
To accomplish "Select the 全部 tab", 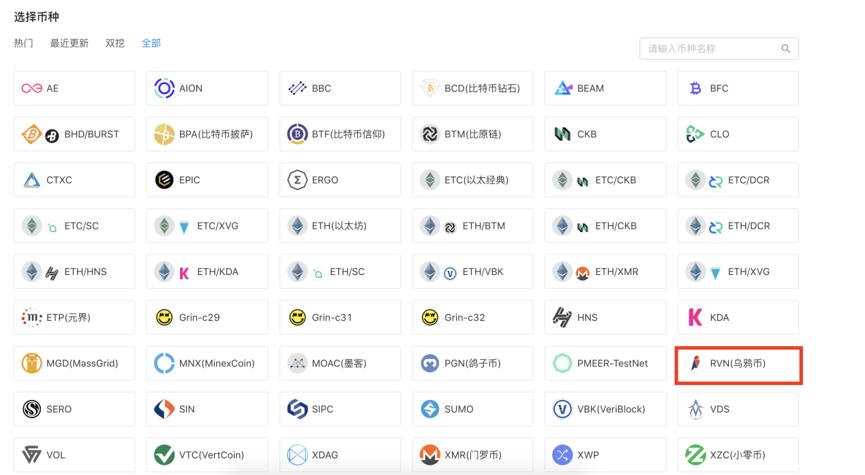I will tap(151, 43).
